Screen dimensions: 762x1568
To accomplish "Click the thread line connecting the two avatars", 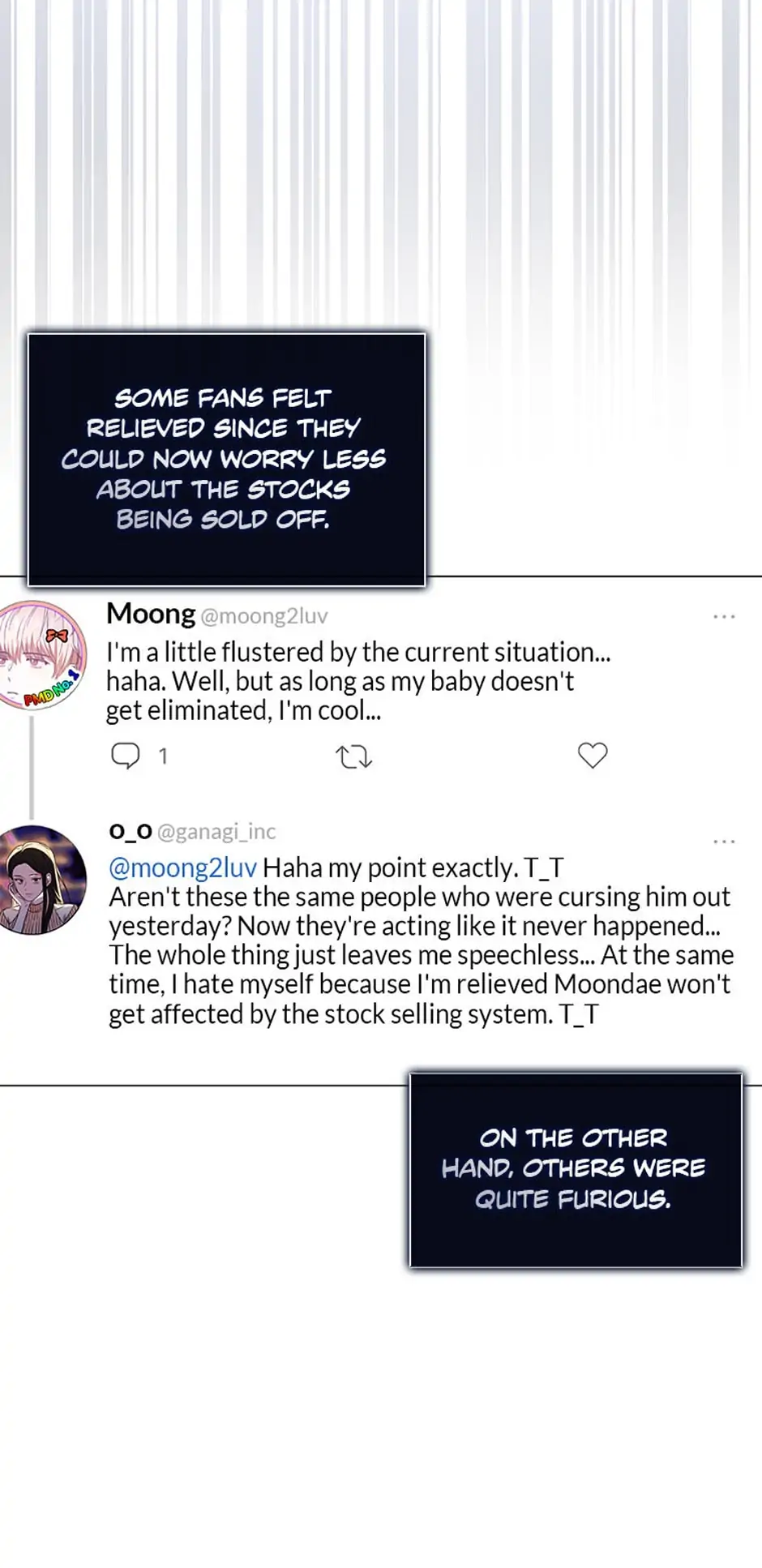I will tap(32, 766).
